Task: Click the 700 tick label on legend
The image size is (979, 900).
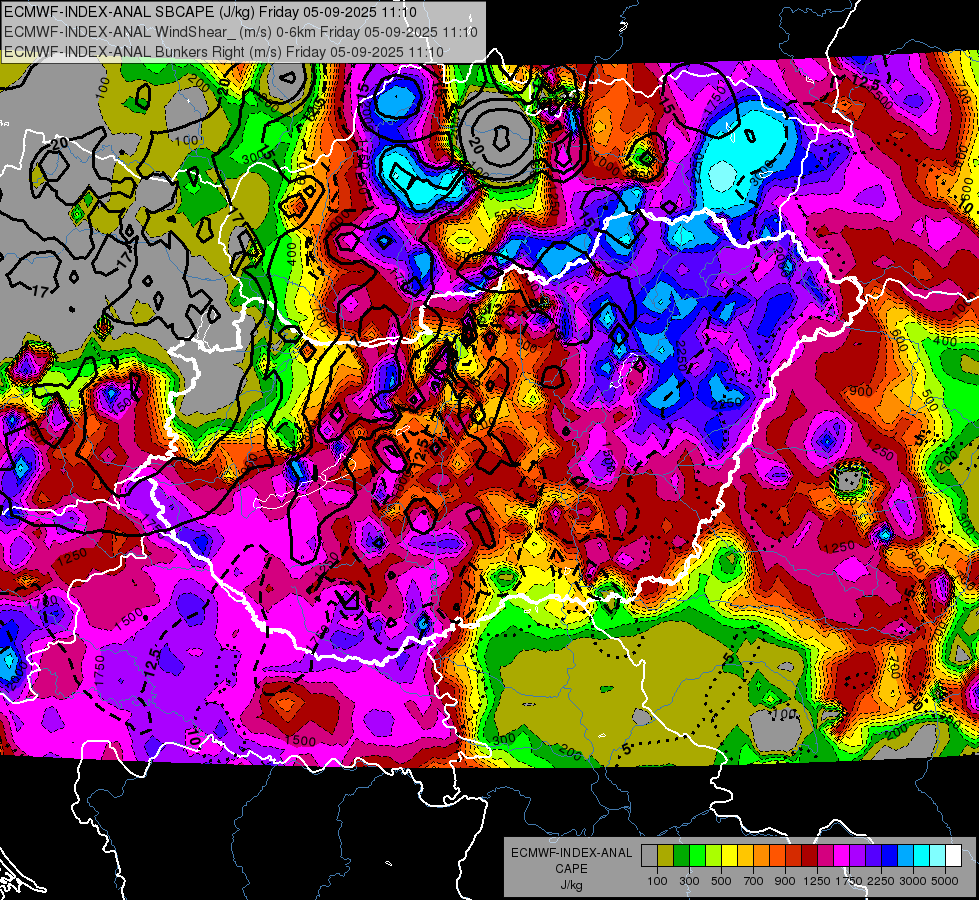Action: (754, 881)
